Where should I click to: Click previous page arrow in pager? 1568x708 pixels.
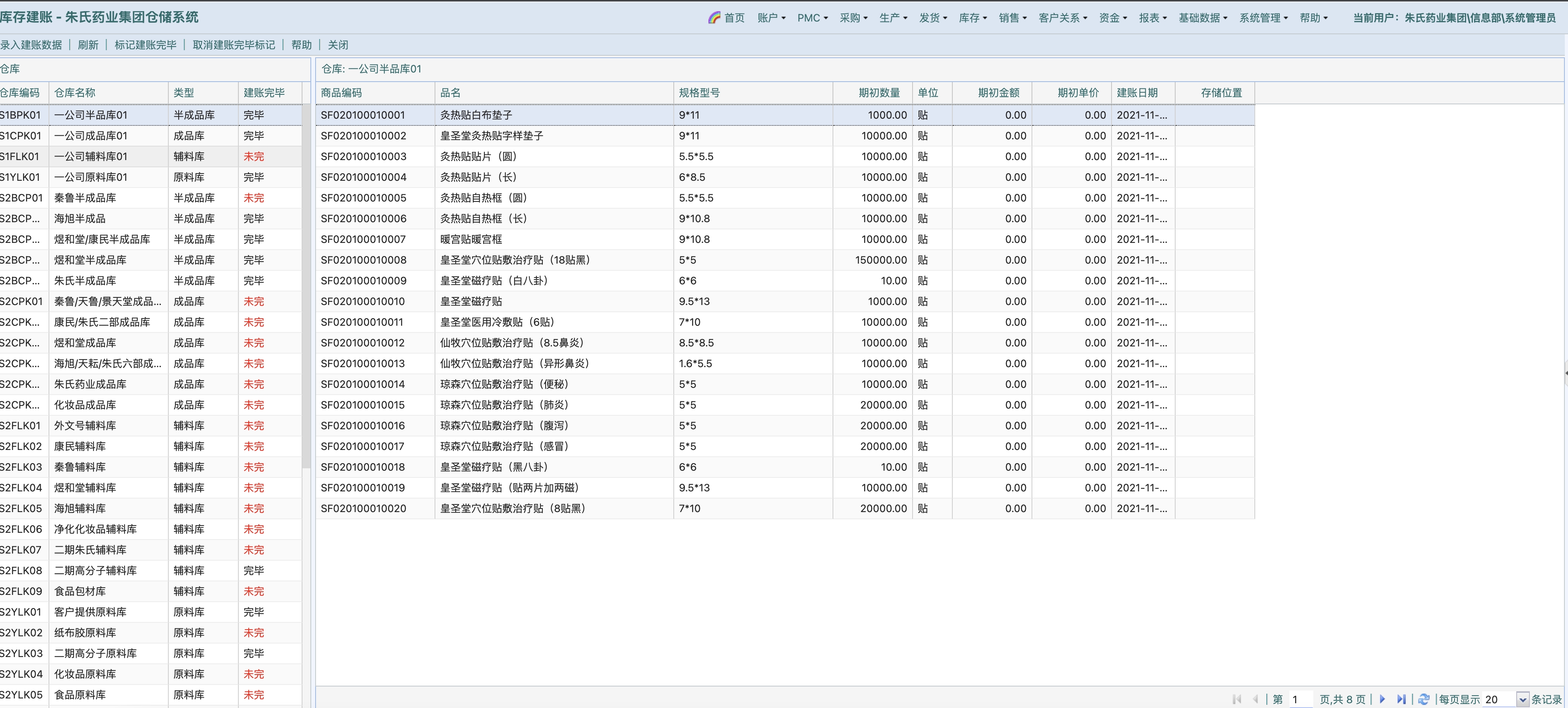coord(1255,699)
